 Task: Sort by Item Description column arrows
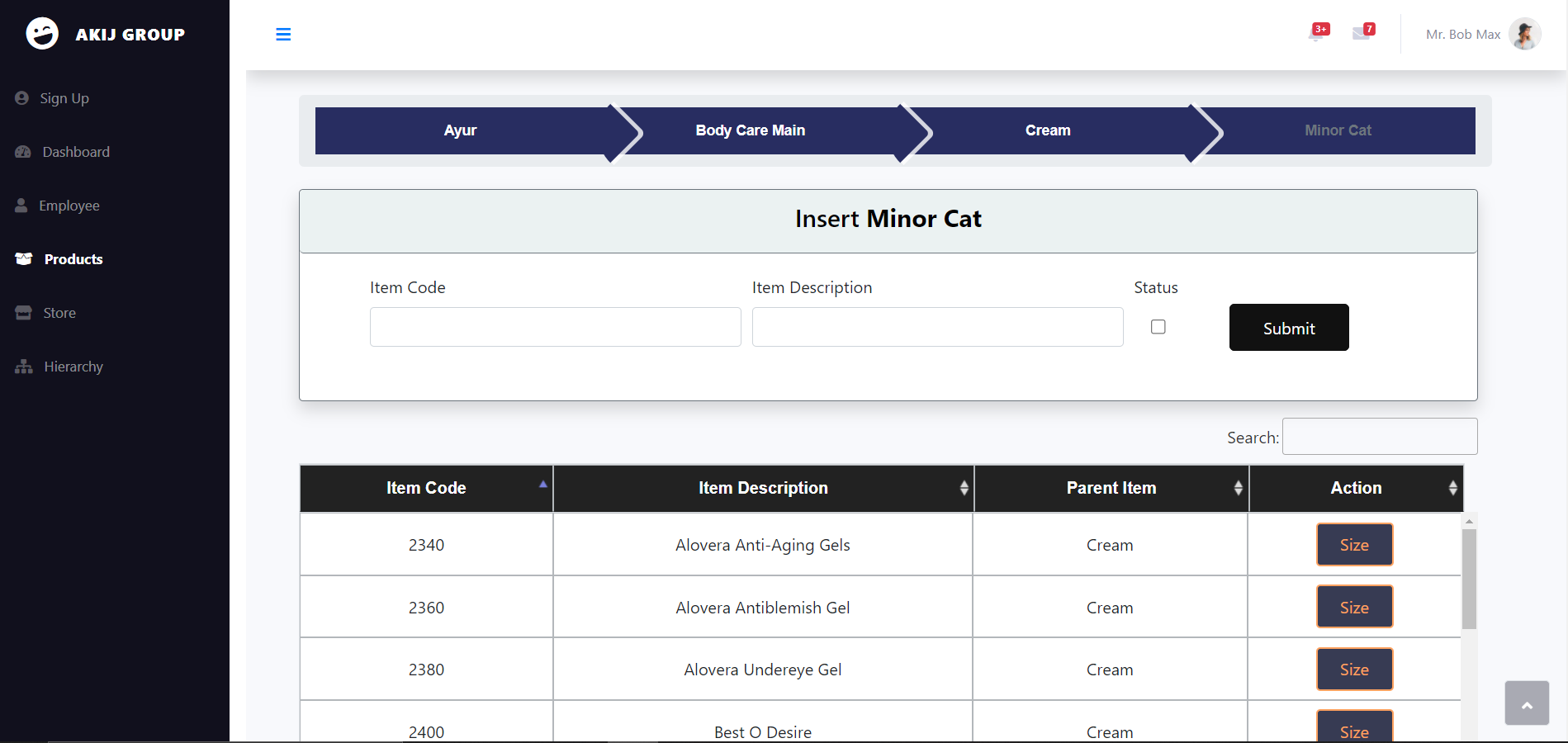pos(964,488)
